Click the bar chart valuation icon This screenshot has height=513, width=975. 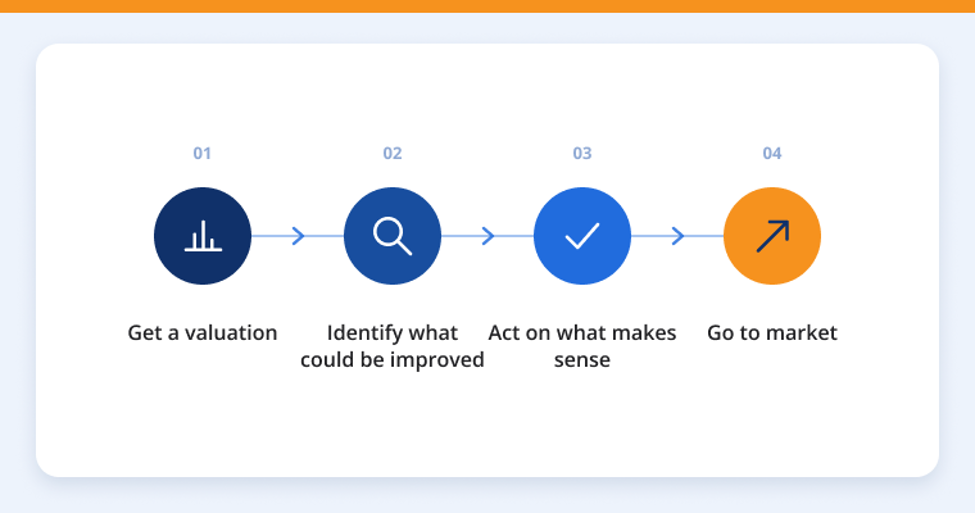click(203, 236)
